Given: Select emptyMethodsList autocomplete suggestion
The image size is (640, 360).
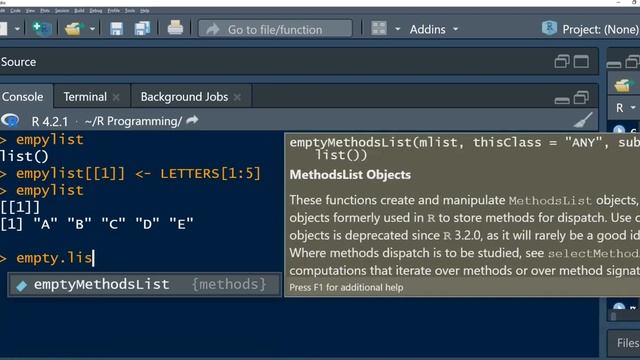Looking at the screenshot, I should coord(144,284).
